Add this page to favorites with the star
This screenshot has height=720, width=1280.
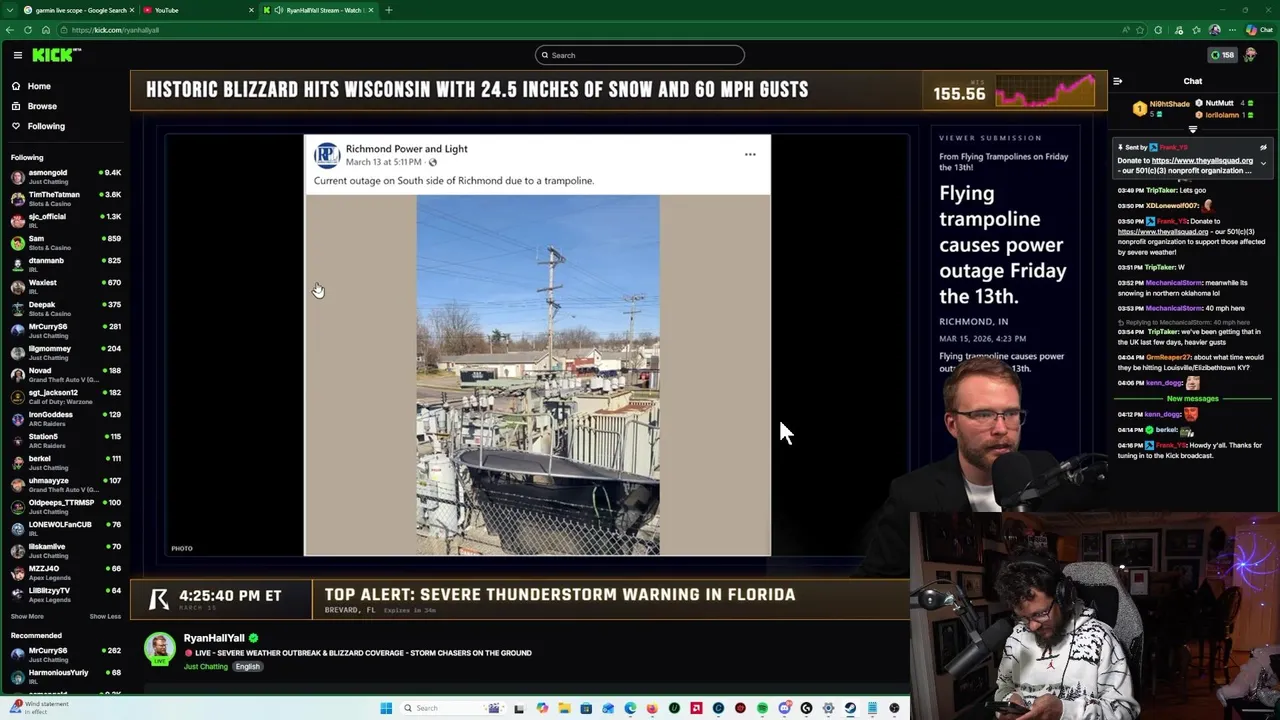click(1140, 30)
